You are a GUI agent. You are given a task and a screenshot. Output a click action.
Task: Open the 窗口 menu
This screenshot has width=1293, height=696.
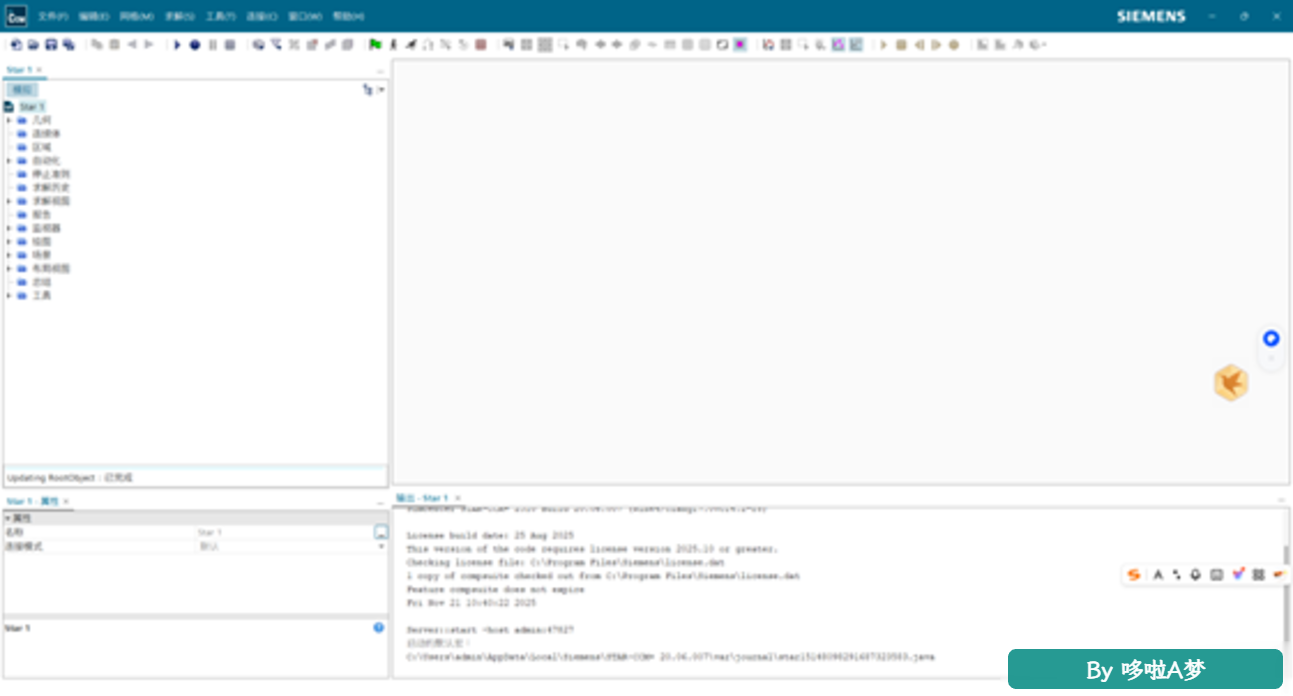point(305,17)
